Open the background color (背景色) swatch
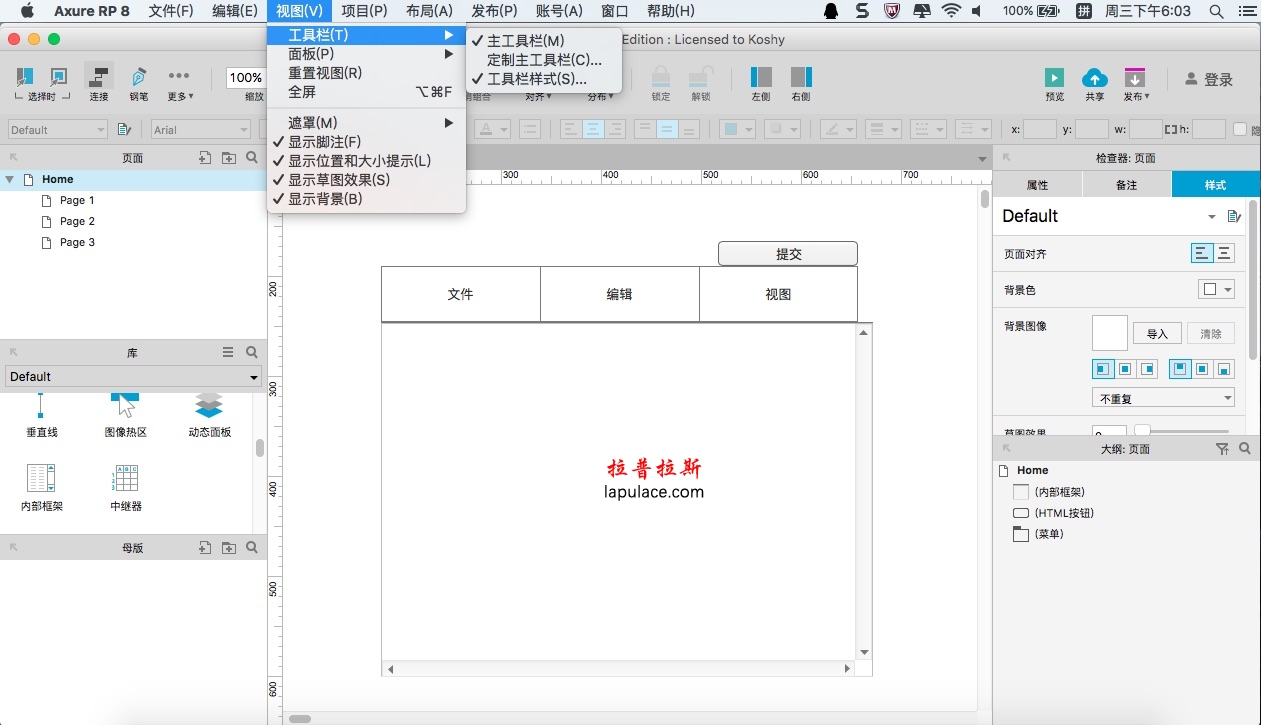 pos(1216,290)
